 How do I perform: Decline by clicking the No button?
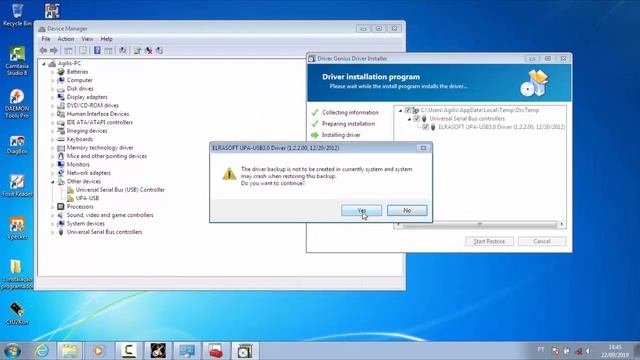[x=407, y=210]
